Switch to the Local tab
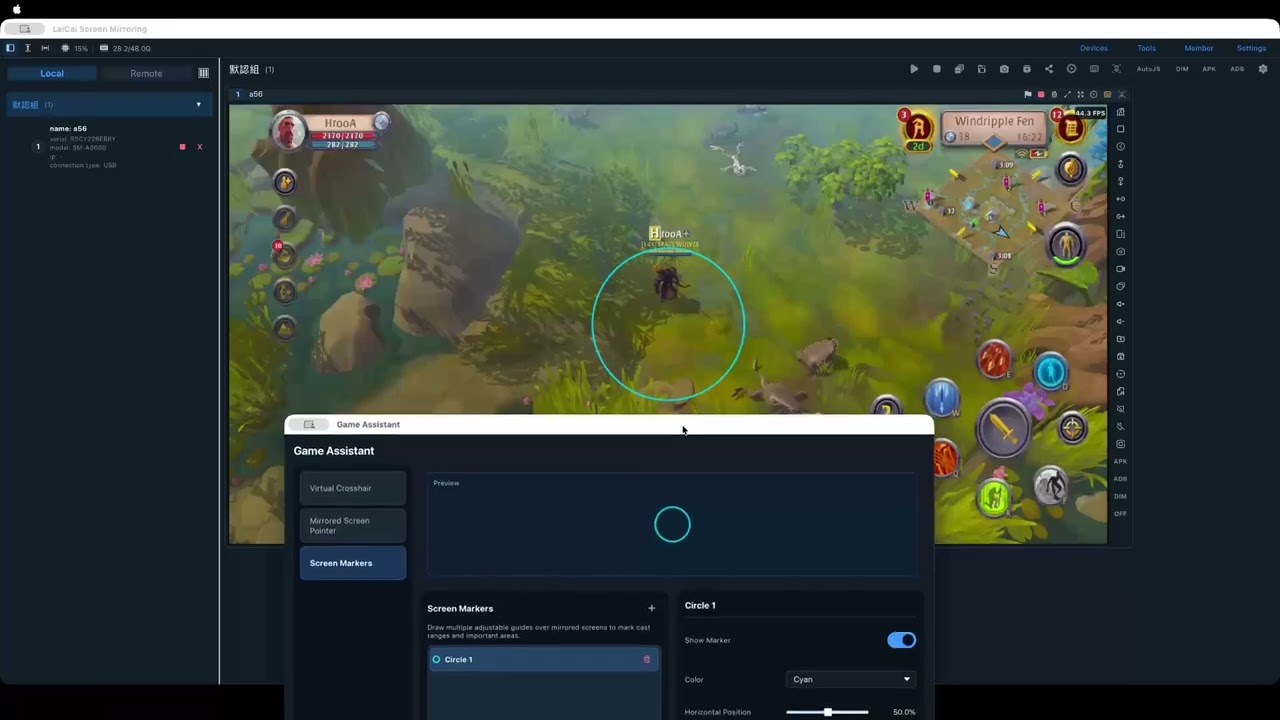 pos(52,73)
